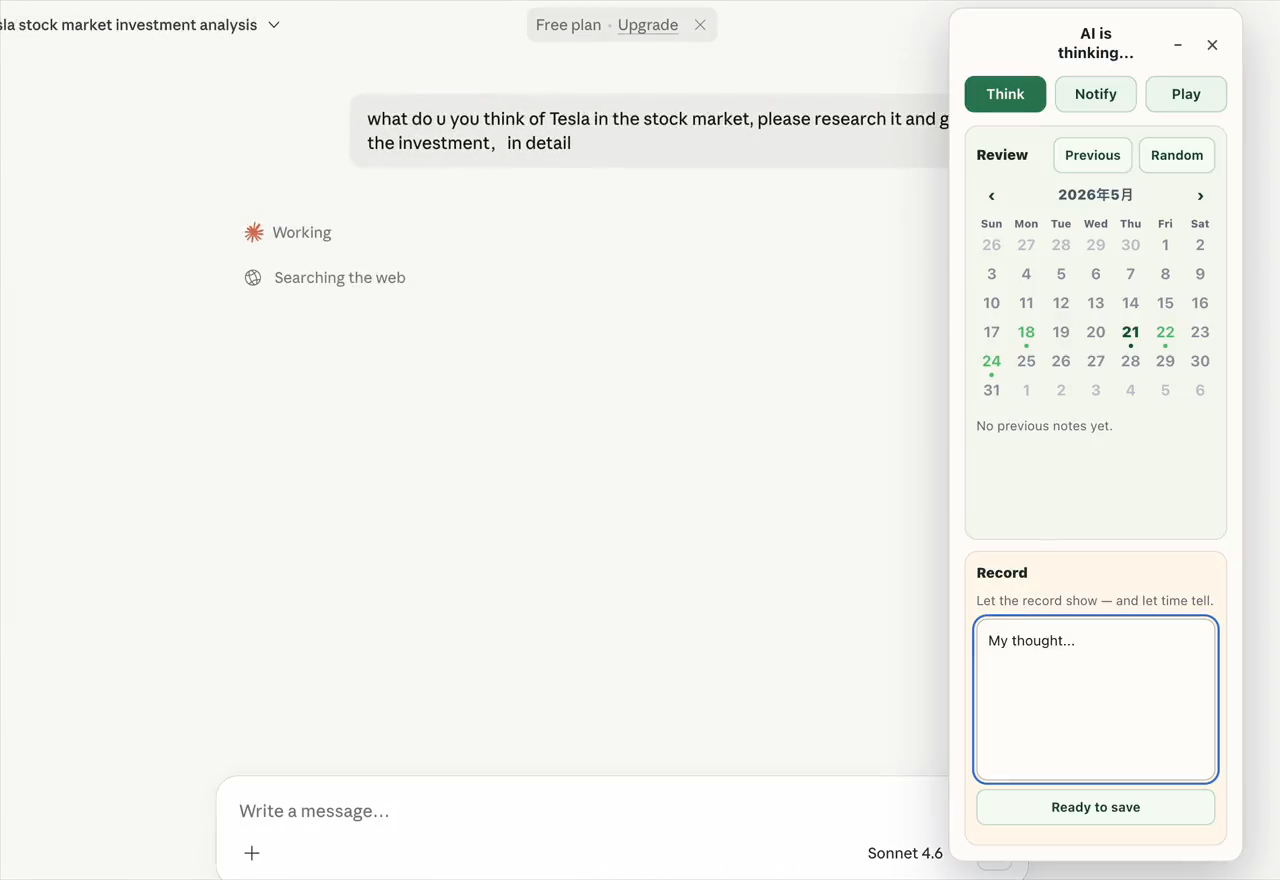Screen dimensions: 1280x880
Task: Pick date 23 in the calendar
Action: (1200, 332)
